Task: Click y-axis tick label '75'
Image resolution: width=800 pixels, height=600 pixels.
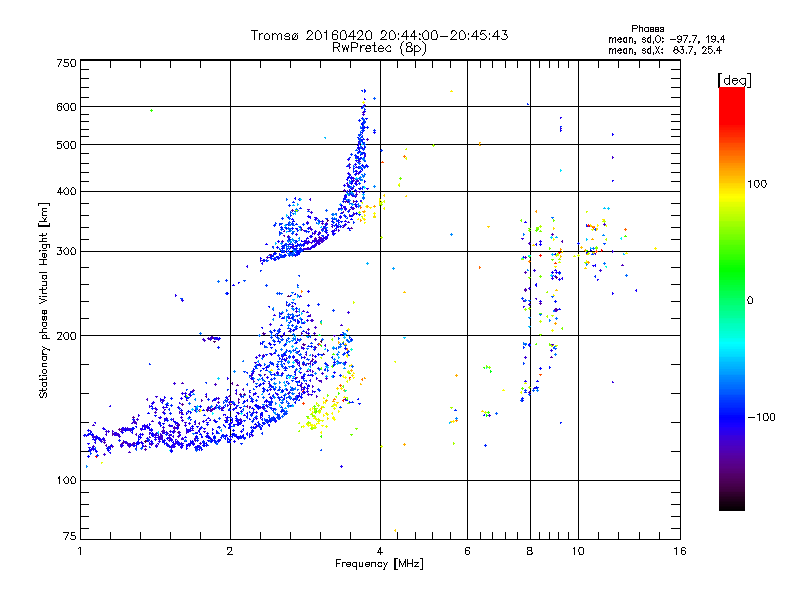Action: click(69, 536)
